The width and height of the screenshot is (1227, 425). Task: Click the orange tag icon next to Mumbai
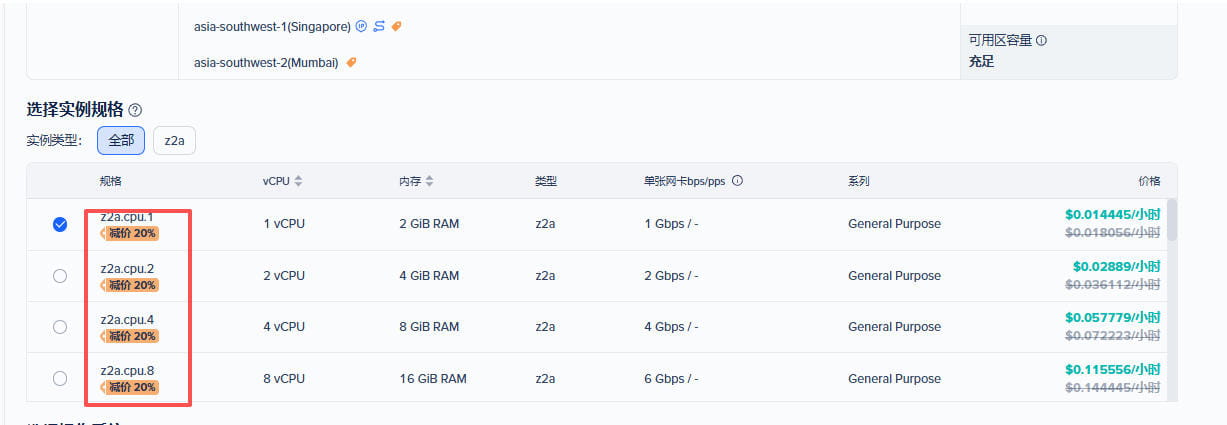[351, 62]
